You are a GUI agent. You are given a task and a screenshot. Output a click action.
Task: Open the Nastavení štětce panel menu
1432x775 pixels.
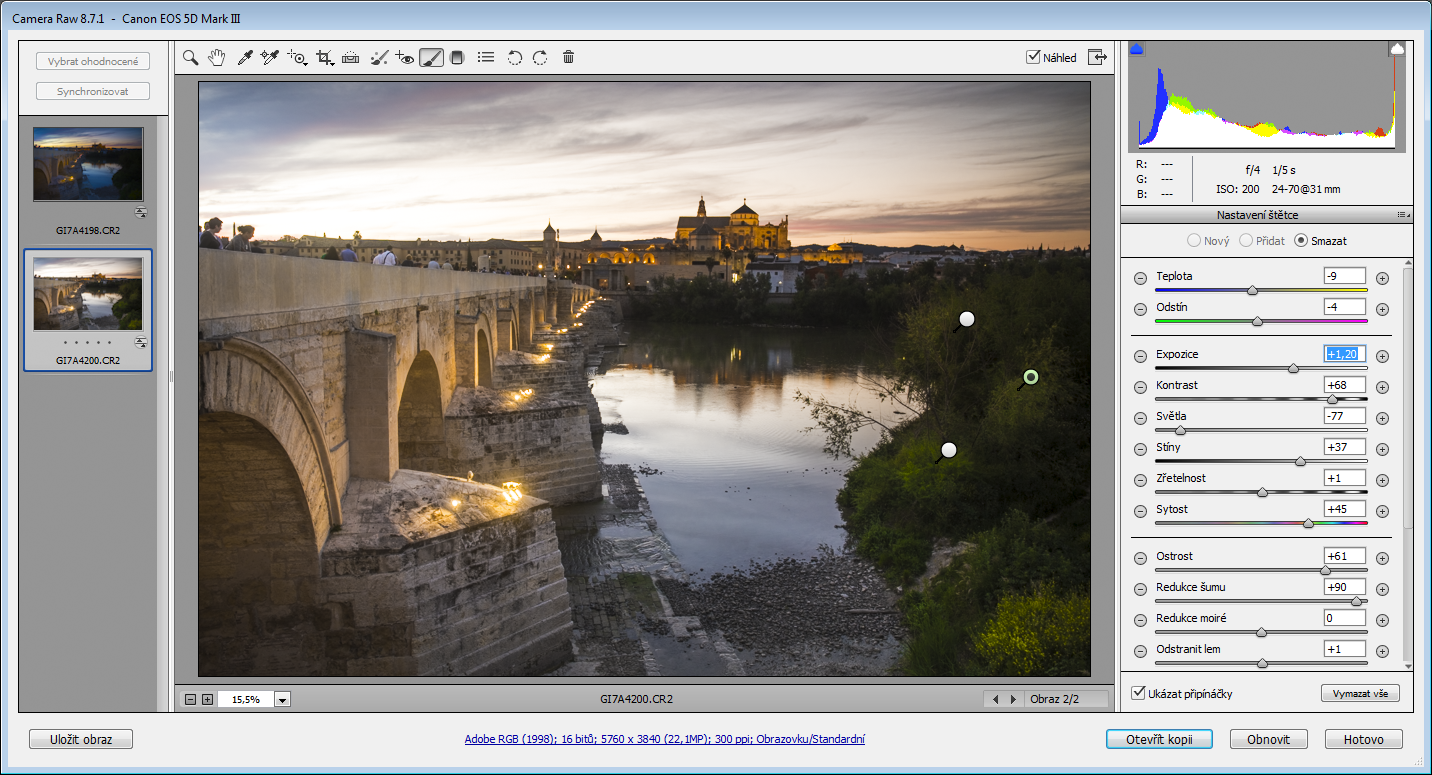click(1403, 215)
